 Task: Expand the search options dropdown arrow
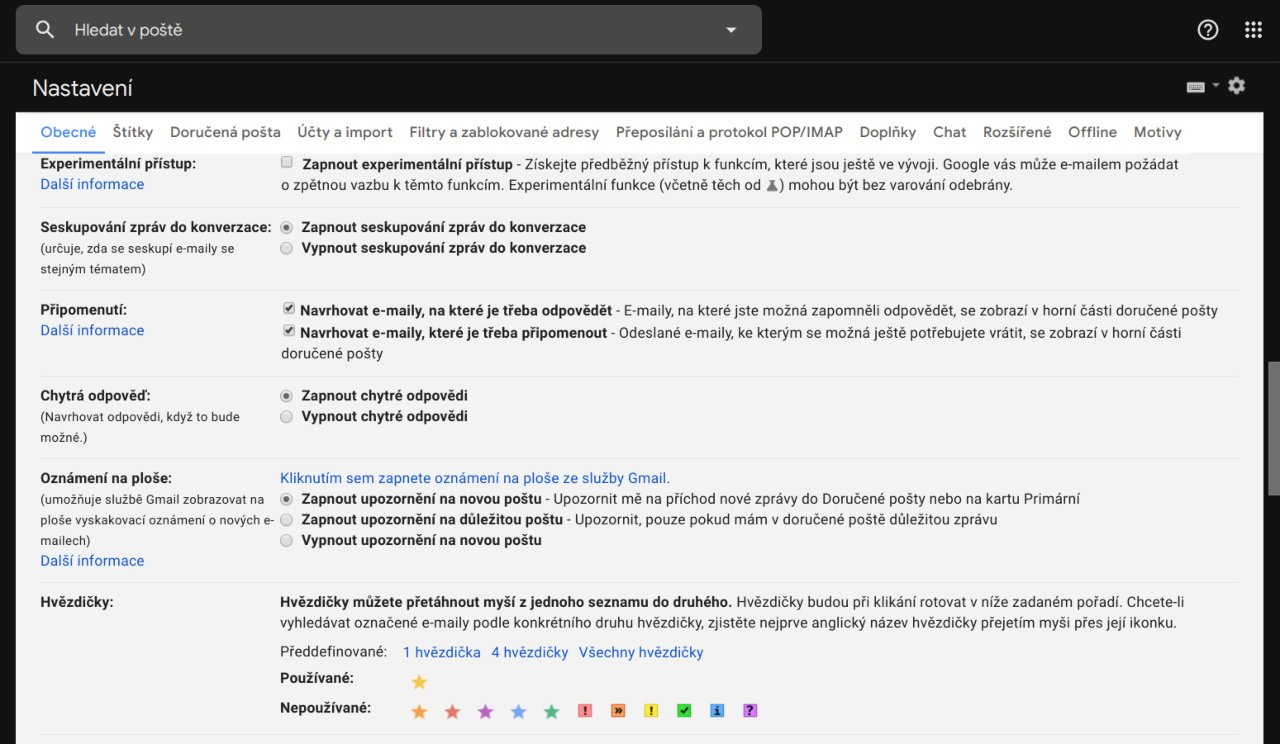[731, 30]
